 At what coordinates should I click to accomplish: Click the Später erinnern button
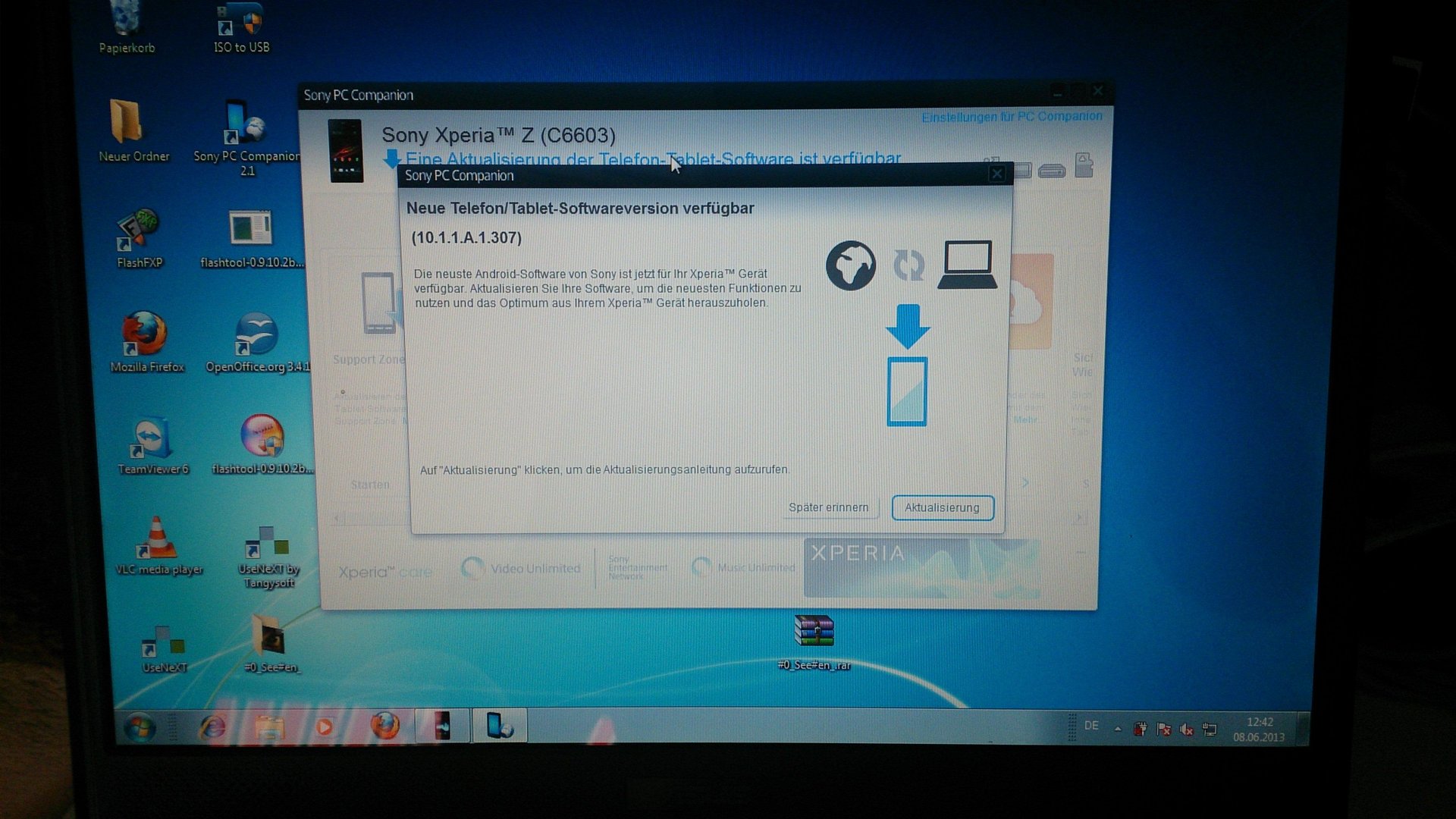pos(828,507)
